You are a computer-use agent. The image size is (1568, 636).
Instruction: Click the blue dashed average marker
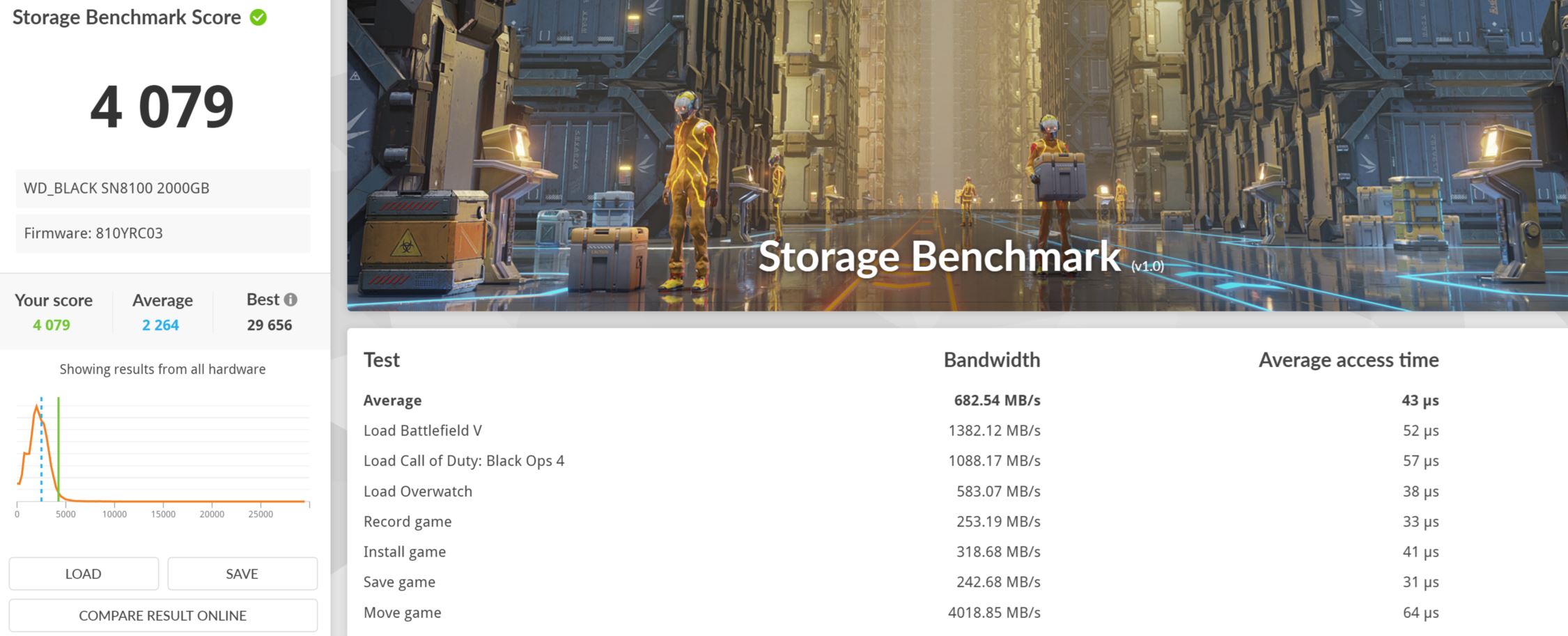41,449
